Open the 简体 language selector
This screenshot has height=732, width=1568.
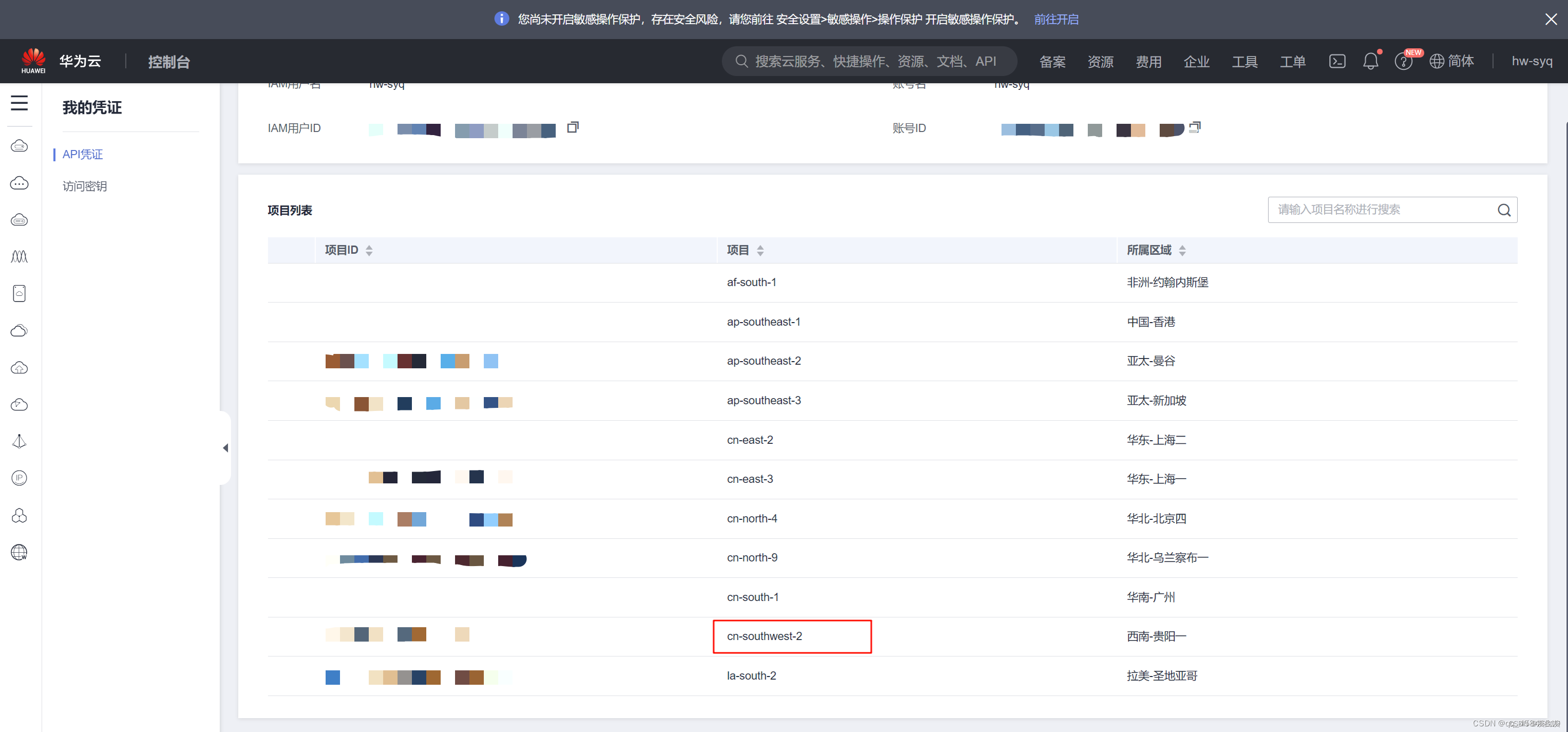pos(1452,61)
